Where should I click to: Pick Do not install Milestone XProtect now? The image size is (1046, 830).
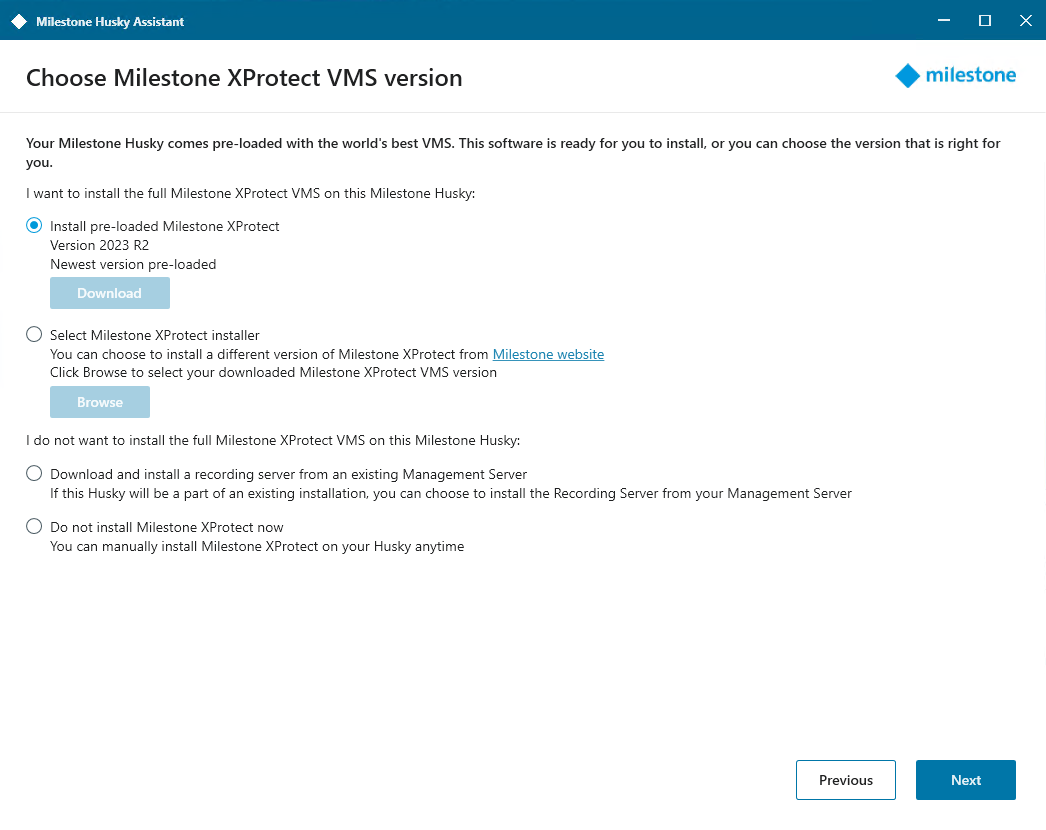tap(34, 527)
